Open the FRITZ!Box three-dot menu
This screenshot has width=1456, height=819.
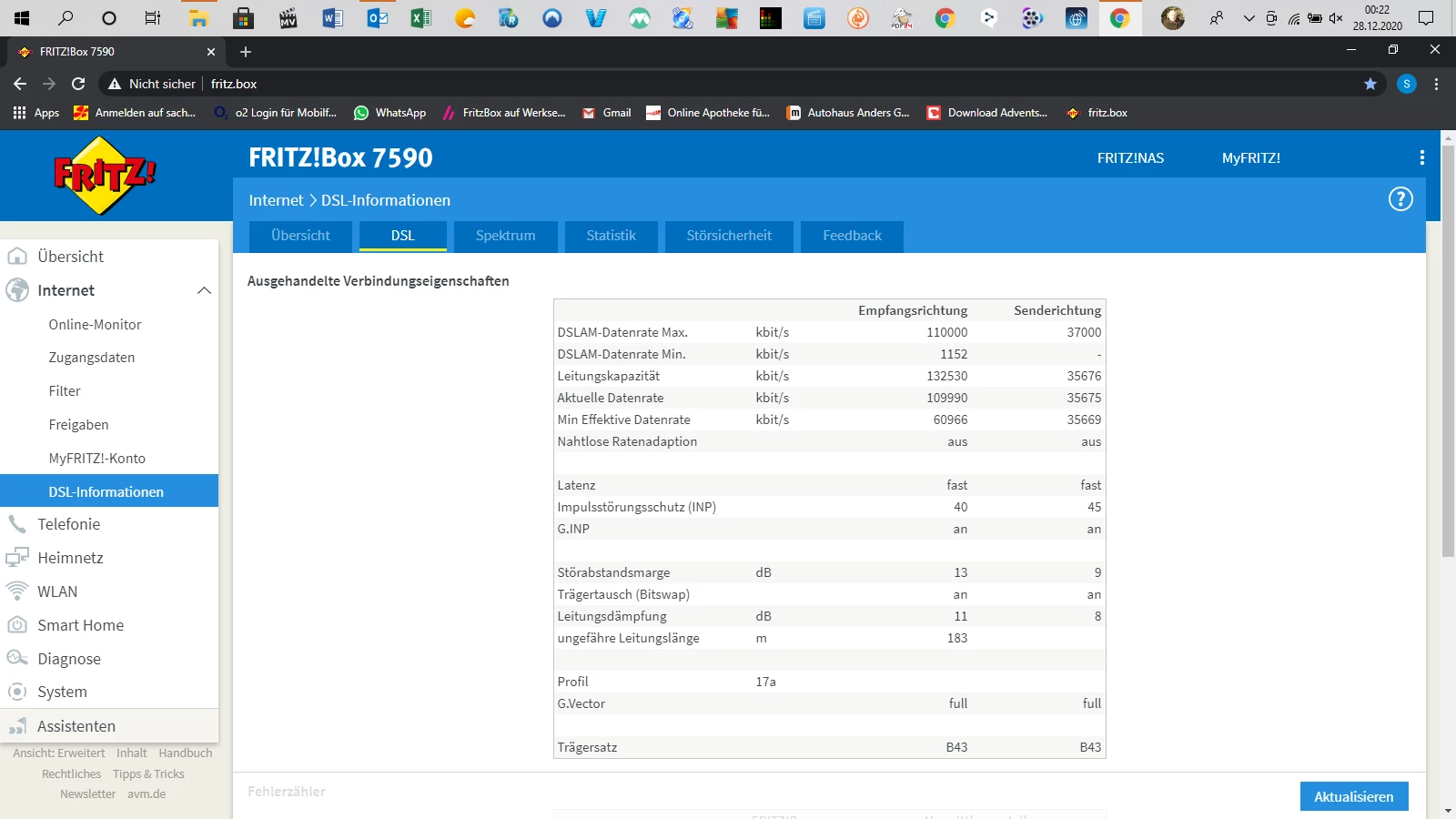[x=1421, y=158]
